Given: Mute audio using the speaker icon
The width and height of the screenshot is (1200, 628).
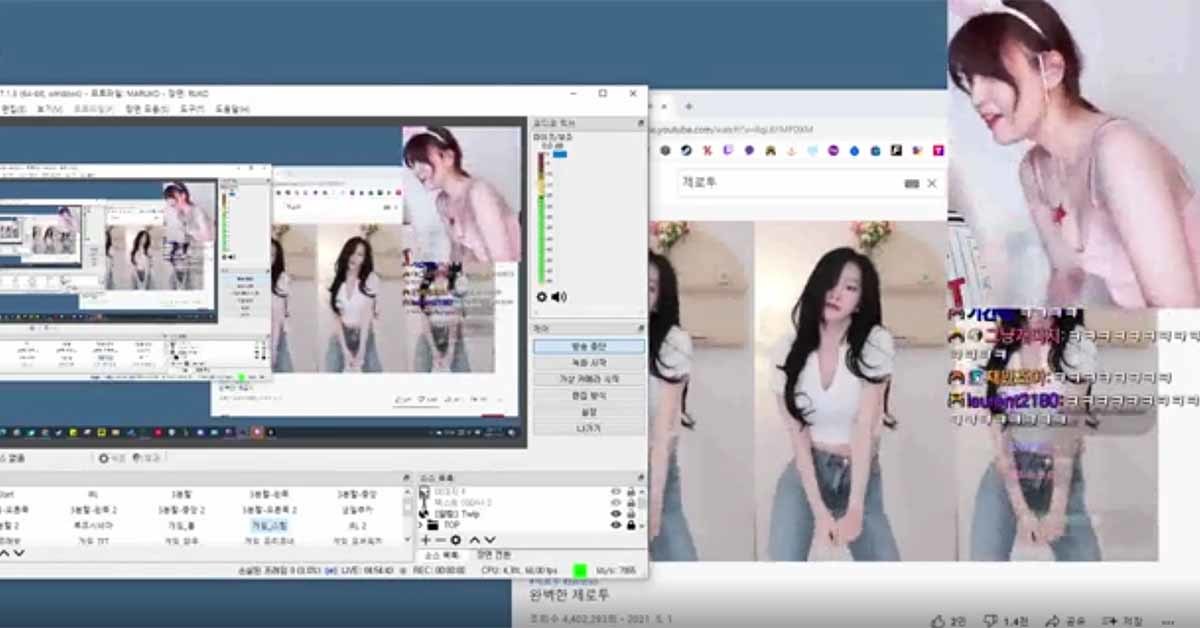Looking at the screenshot, I should (x=558, y=296).
